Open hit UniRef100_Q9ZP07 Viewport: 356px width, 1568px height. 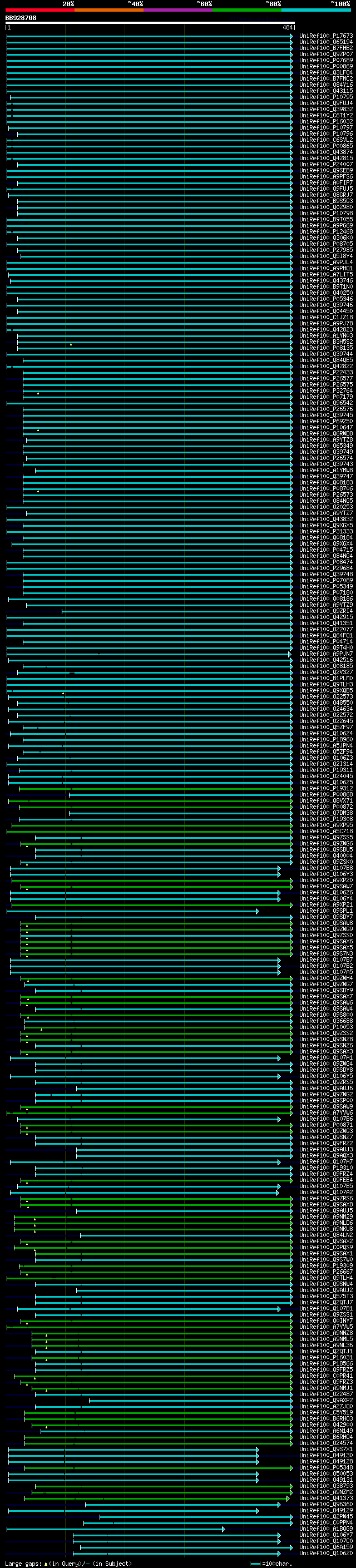pos(326,54)
